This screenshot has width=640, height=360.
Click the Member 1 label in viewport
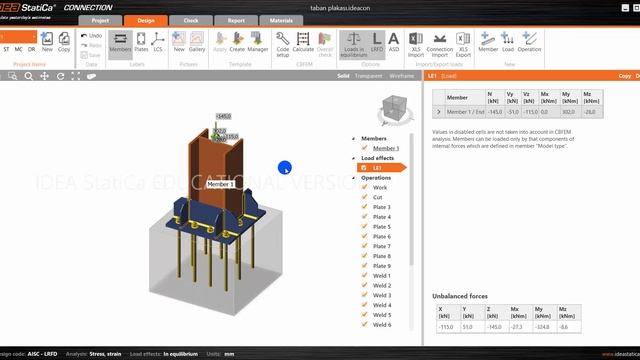[x=220, y=184]
